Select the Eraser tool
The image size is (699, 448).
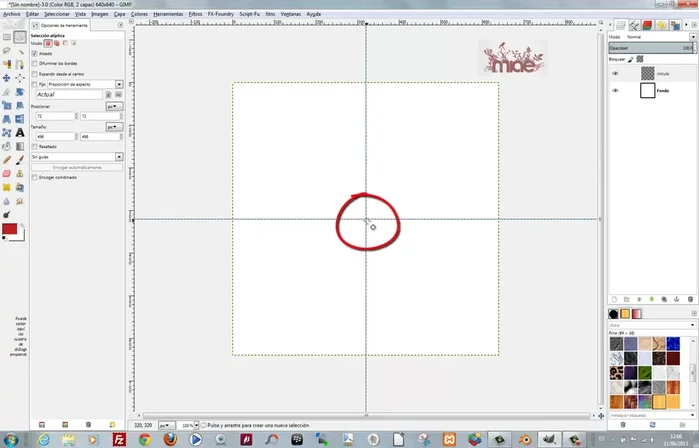[7, 172]
